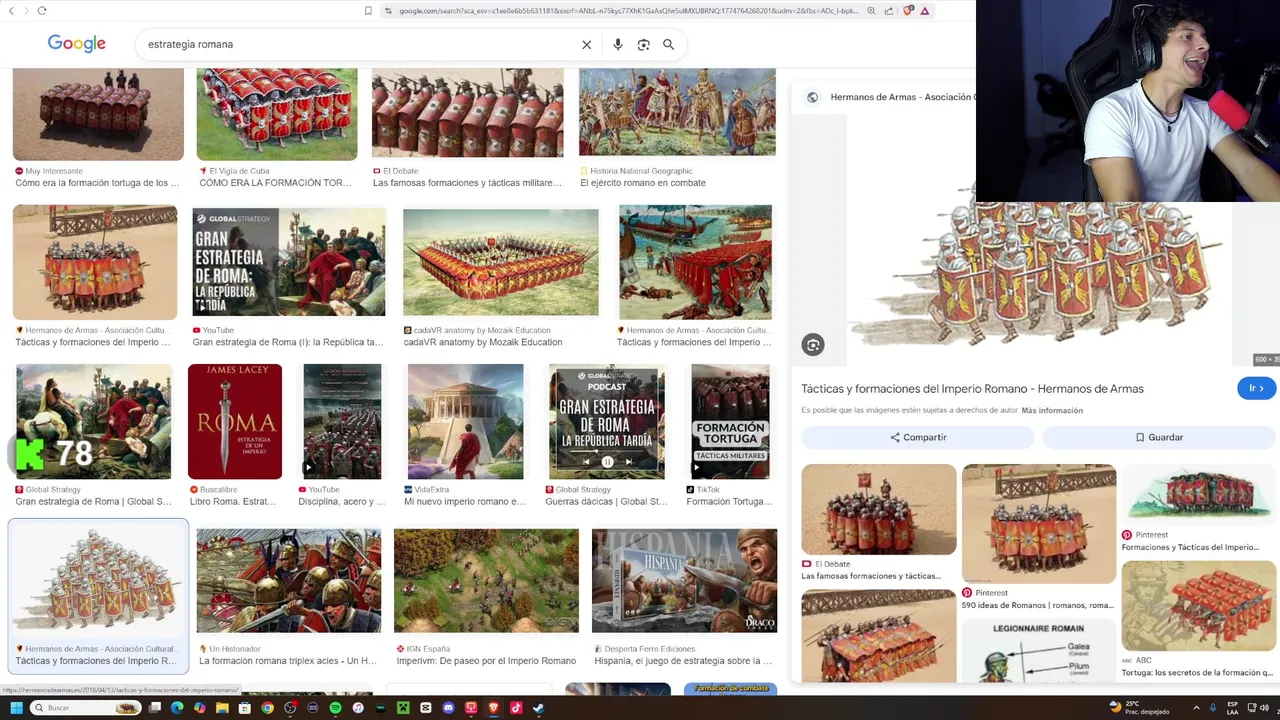Click the 'Formaciones y Tácticas del Imperio...' Pinterest caption

point(1190,547)
